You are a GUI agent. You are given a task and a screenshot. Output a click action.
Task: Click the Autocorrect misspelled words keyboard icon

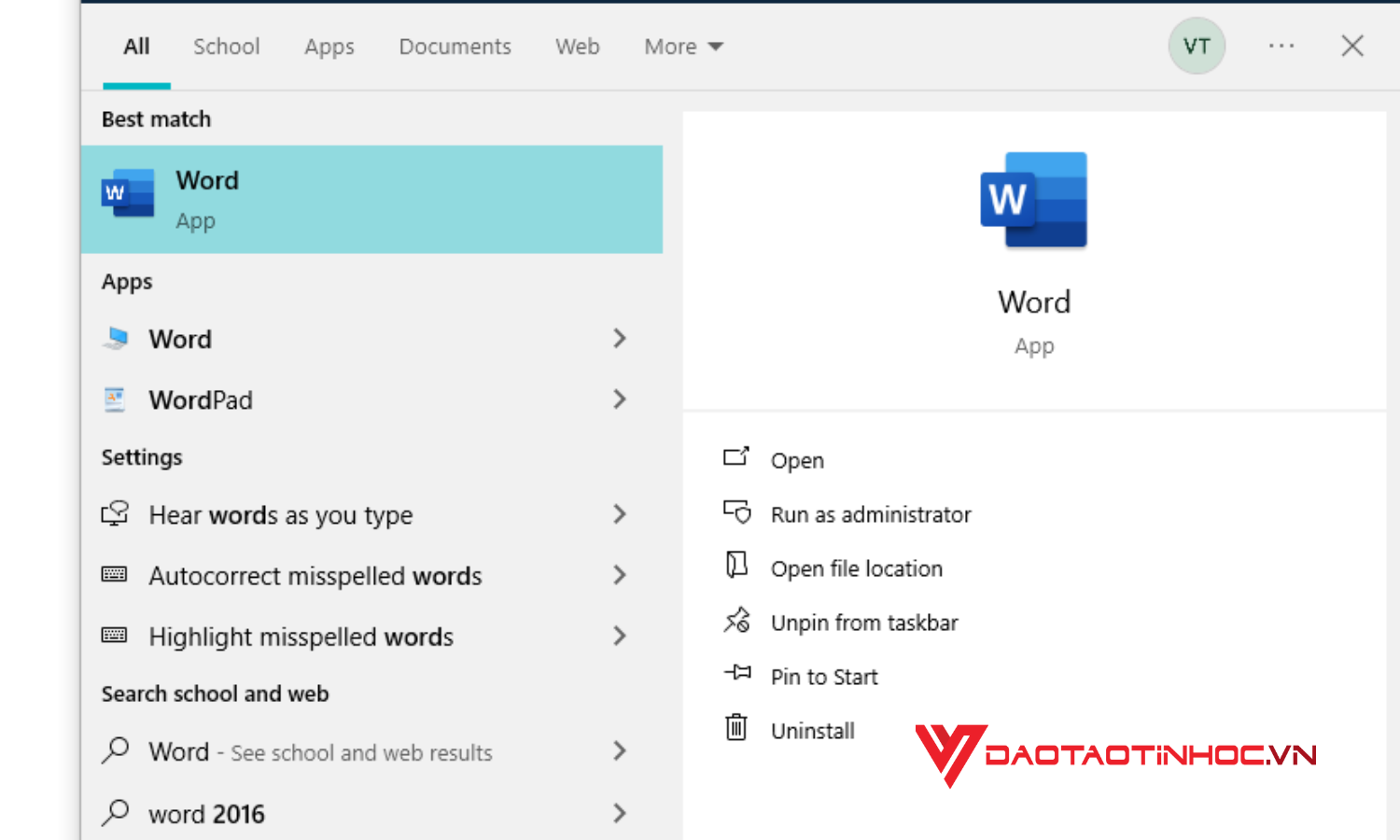tap(115, 575)
